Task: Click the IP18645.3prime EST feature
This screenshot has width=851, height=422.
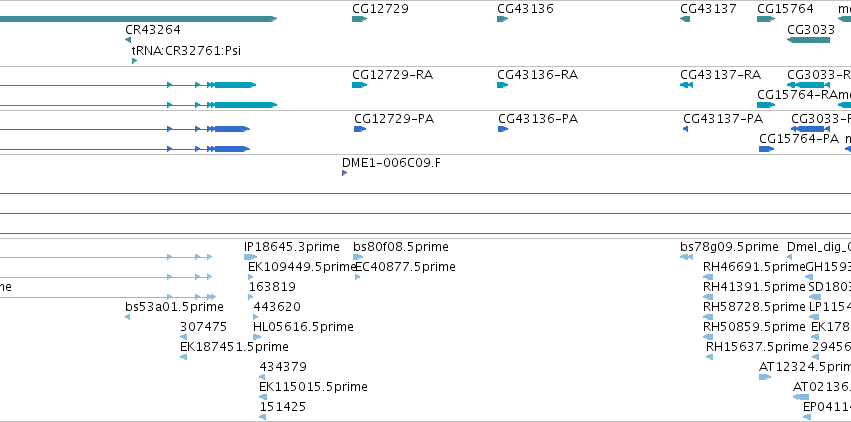Action: click(x=250, y=257)
